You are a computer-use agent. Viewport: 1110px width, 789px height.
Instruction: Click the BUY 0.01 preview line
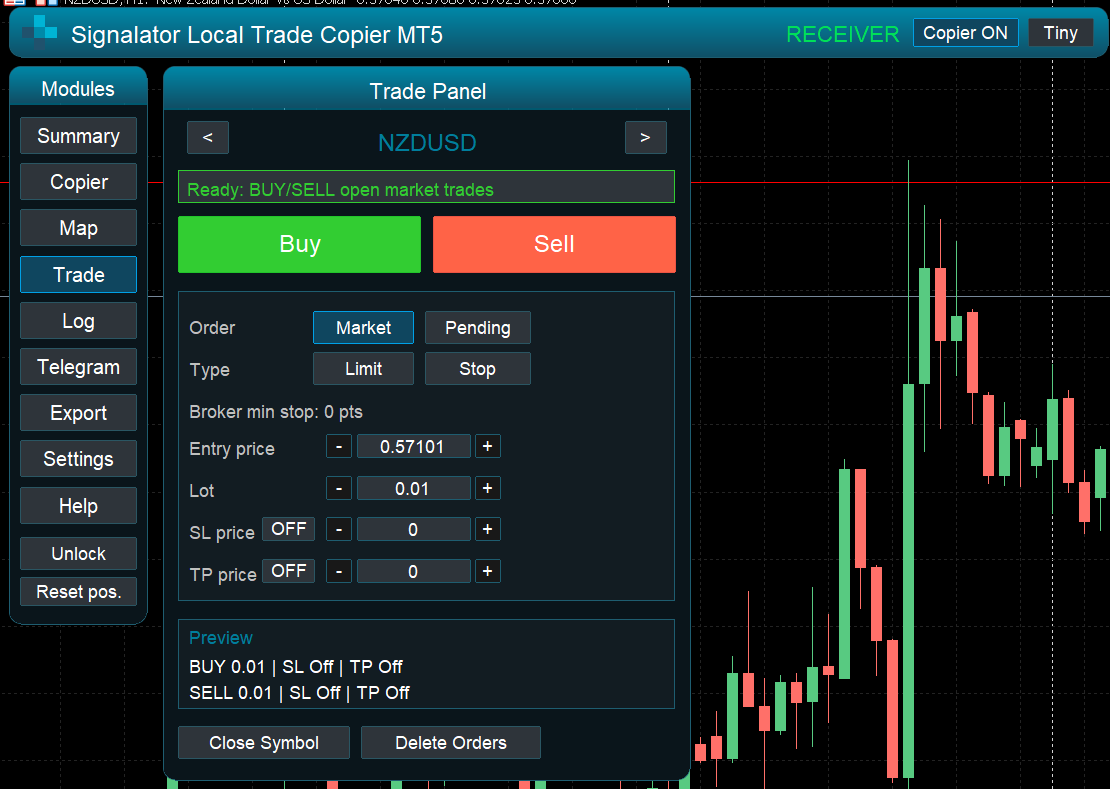296,667
